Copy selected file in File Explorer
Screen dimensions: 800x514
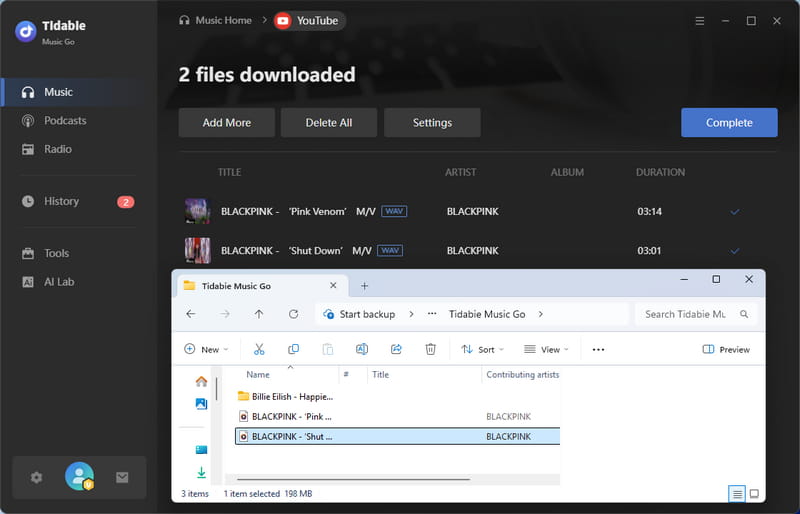(x=293, y=349)
